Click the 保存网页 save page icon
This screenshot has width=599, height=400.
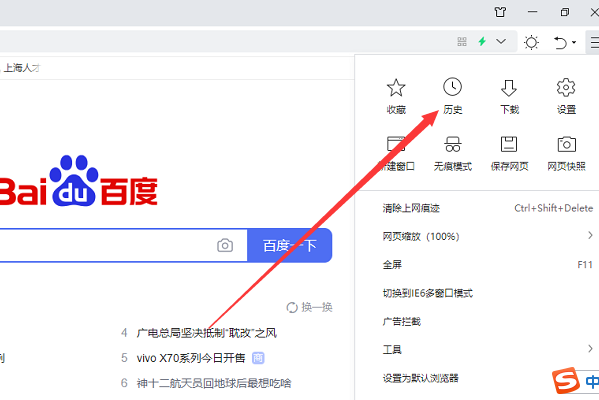pos(509,144)
